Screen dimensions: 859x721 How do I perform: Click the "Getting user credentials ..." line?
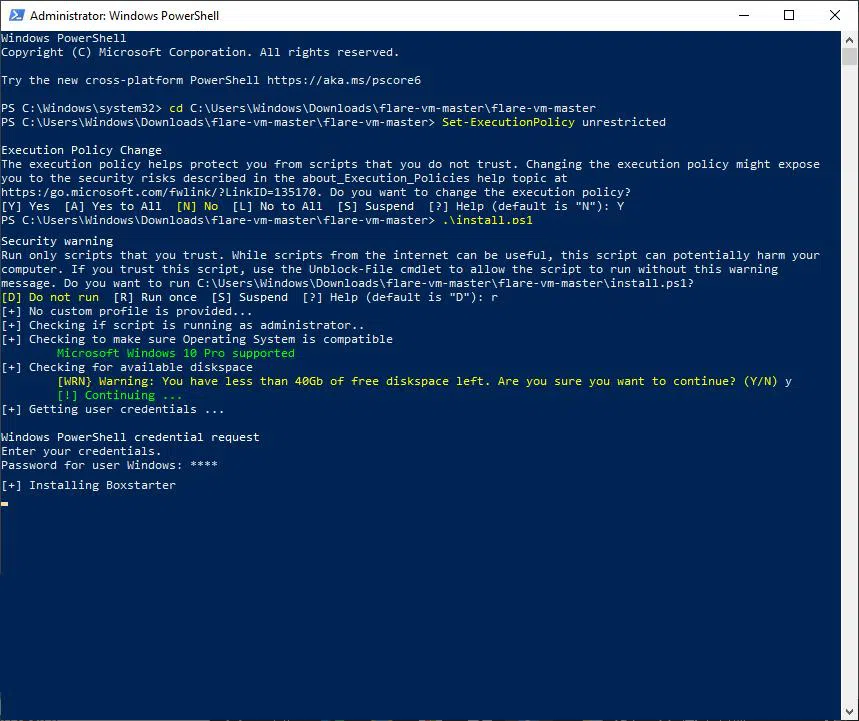[x=112, y=409]
